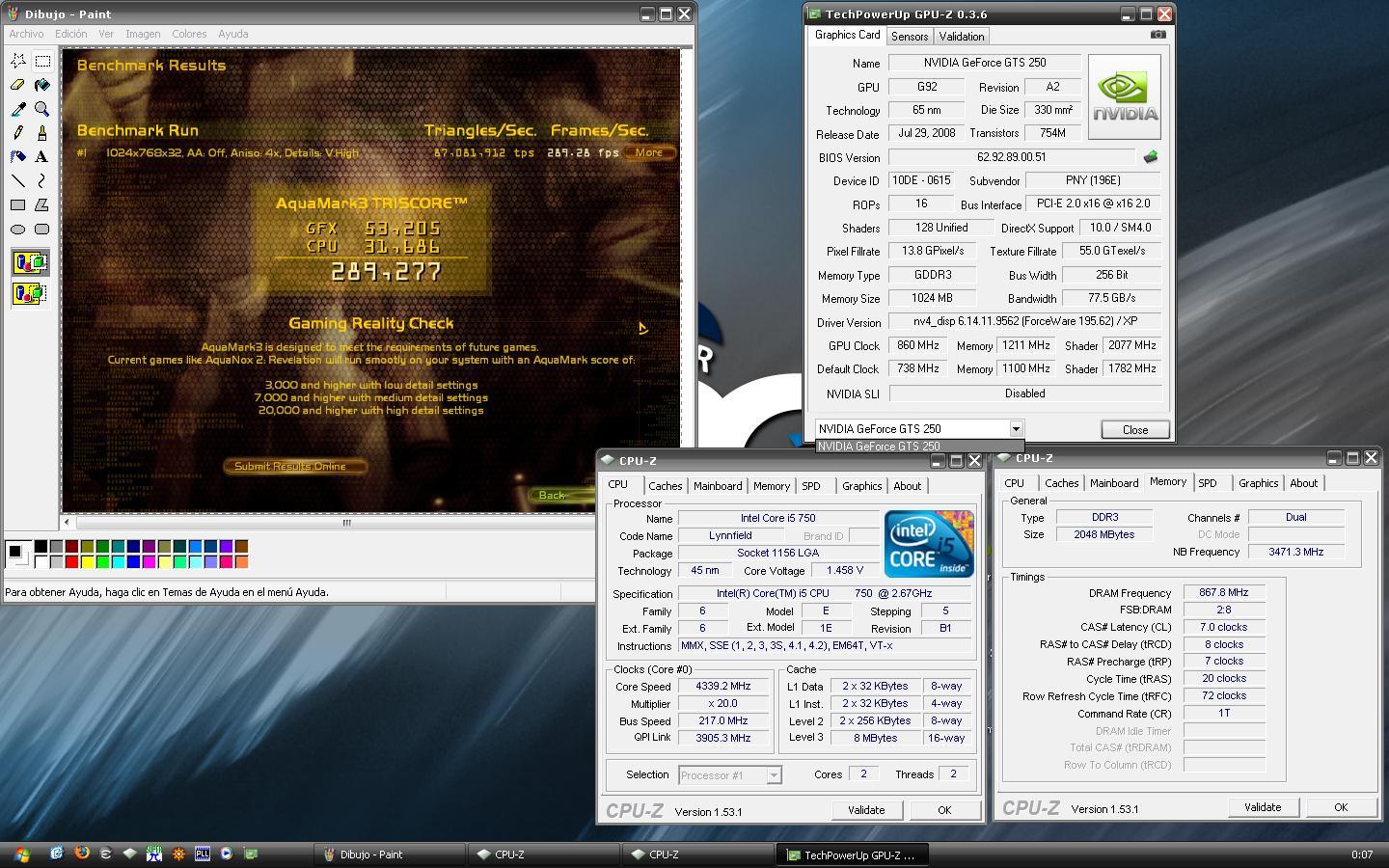
Task: Click the Paint horizontal scrollbar left arrow
Action: tap(67, 523)
